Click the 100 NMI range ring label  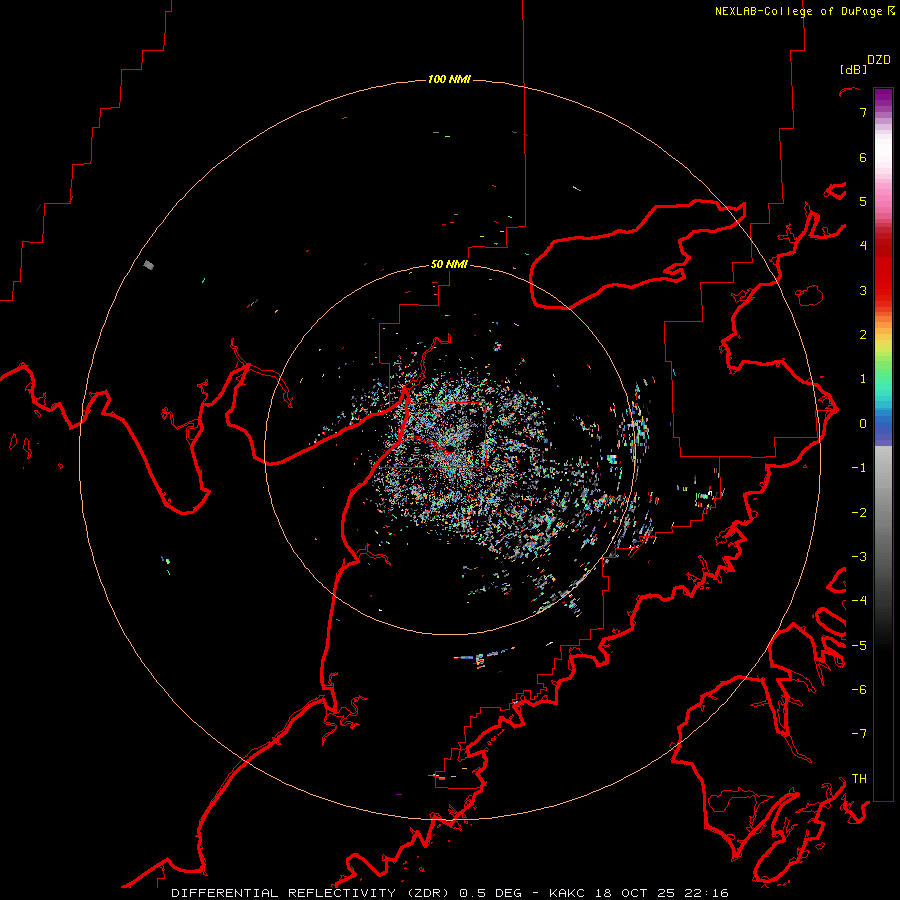(x=449, y=79)
